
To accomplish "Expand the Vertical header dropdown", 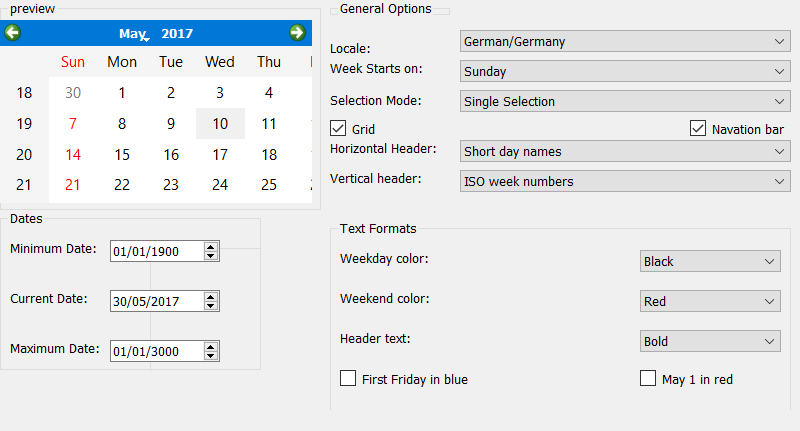I will pos(625,181).
